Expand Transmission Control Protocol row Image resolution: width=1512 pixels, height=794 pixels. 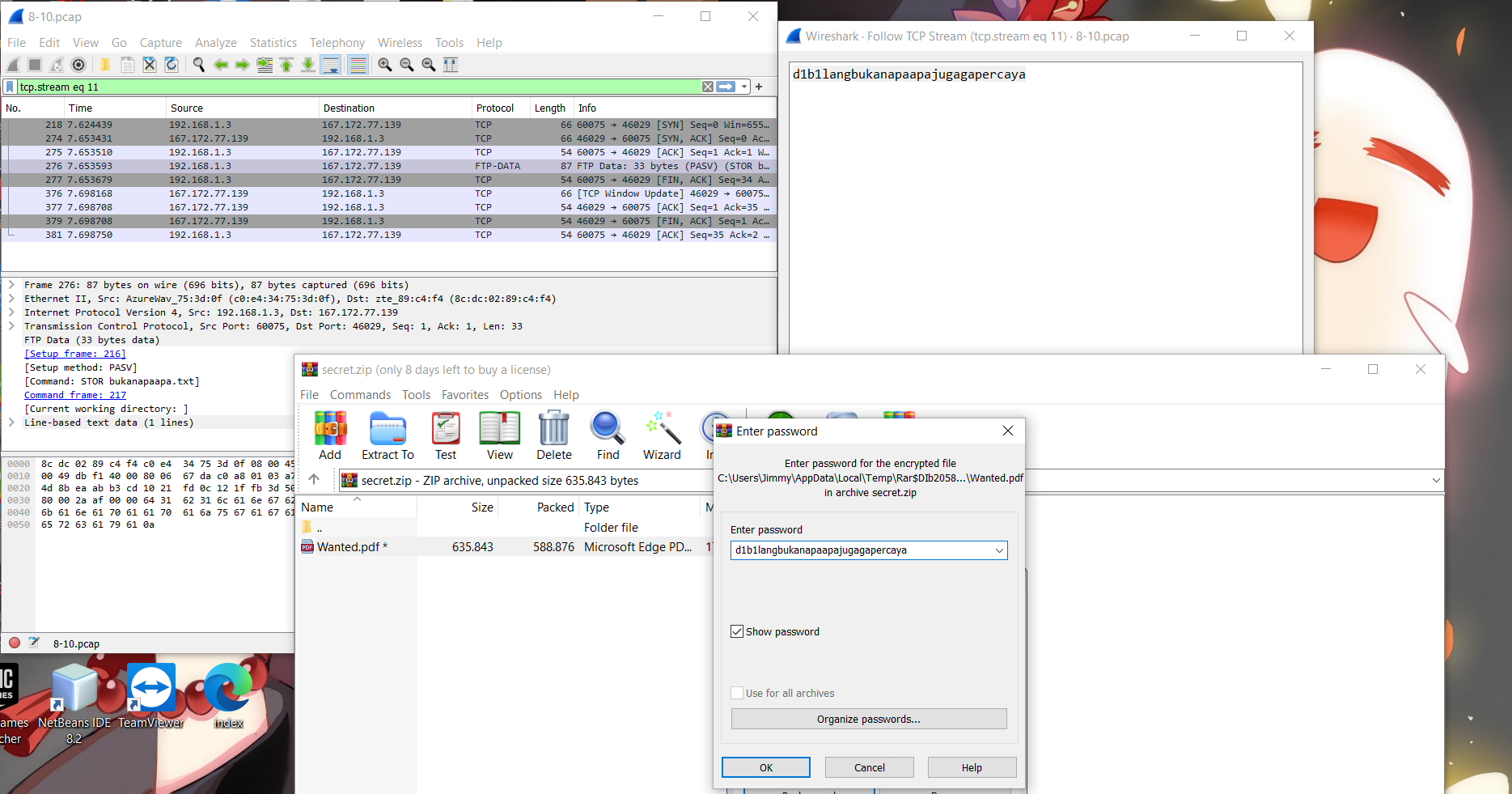(11, 326)
